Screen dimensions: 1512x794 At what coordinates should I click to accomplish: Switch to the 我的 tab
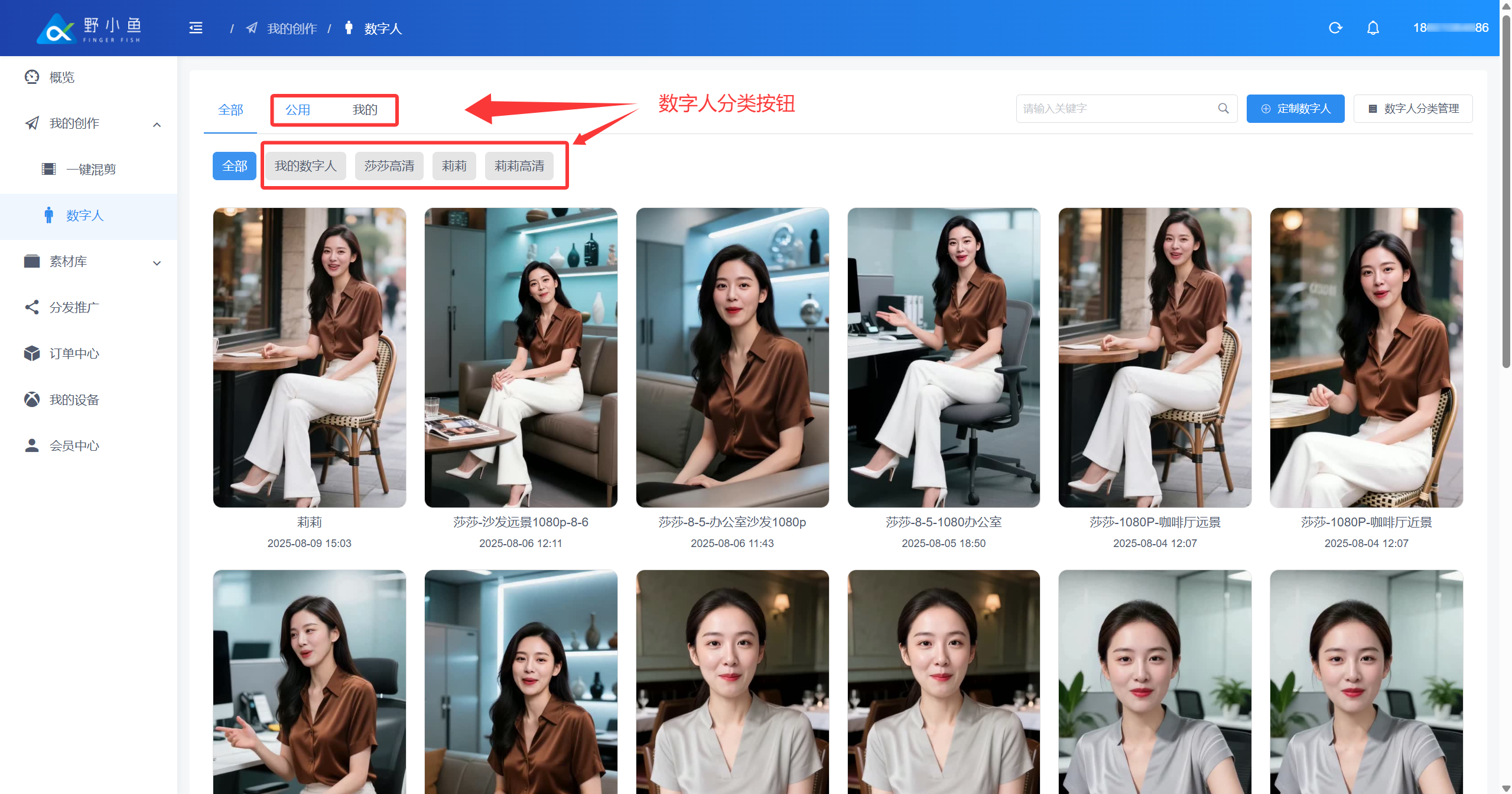[365, 110]
